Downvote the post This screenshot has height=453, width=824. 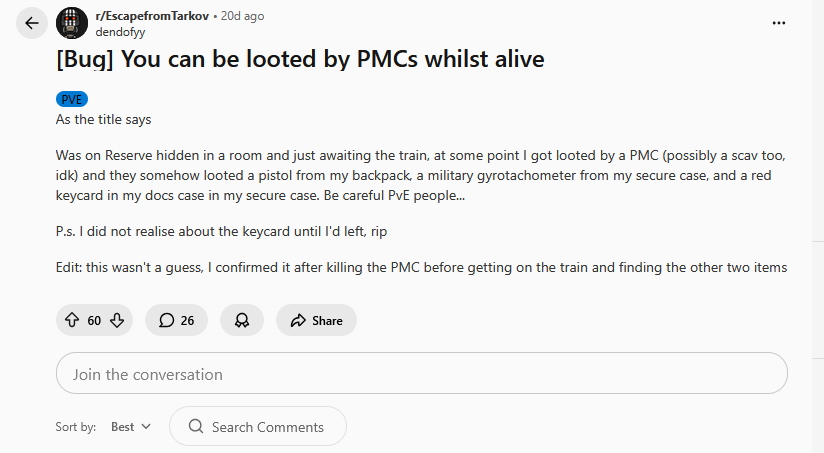point(117,320)
